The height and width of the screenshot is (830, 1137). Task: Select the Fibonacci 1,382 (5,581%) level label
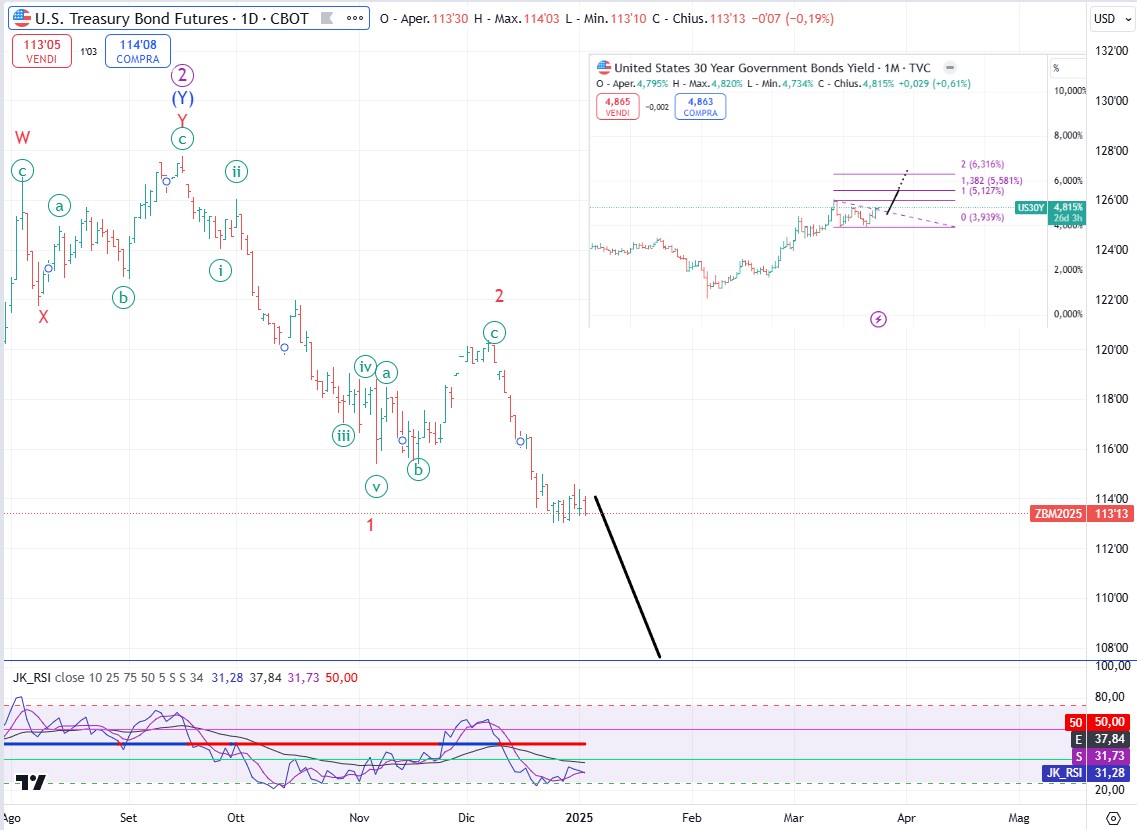click(991, 180)
